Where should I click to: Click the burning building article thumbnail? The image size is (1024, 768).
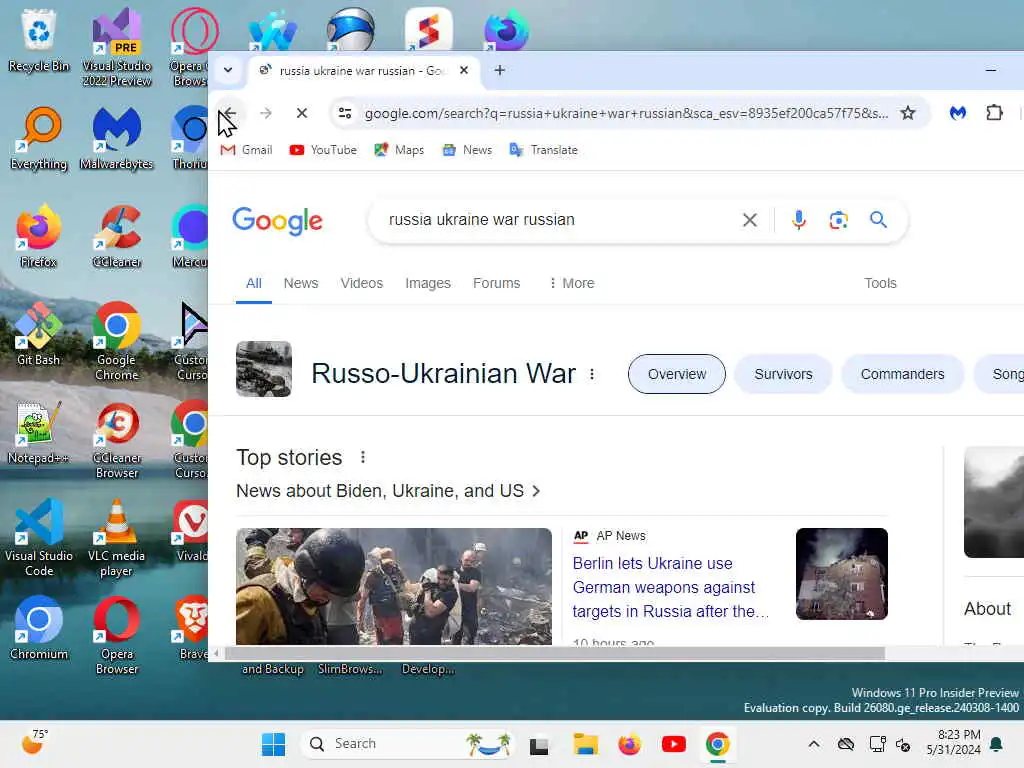pos(841,573)
